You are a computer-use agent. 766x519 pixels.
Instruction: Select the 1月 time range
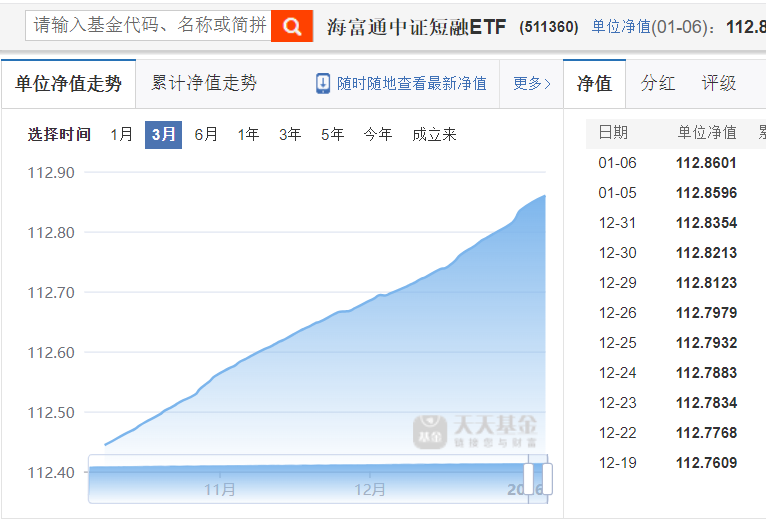click(x=121, y=134)
